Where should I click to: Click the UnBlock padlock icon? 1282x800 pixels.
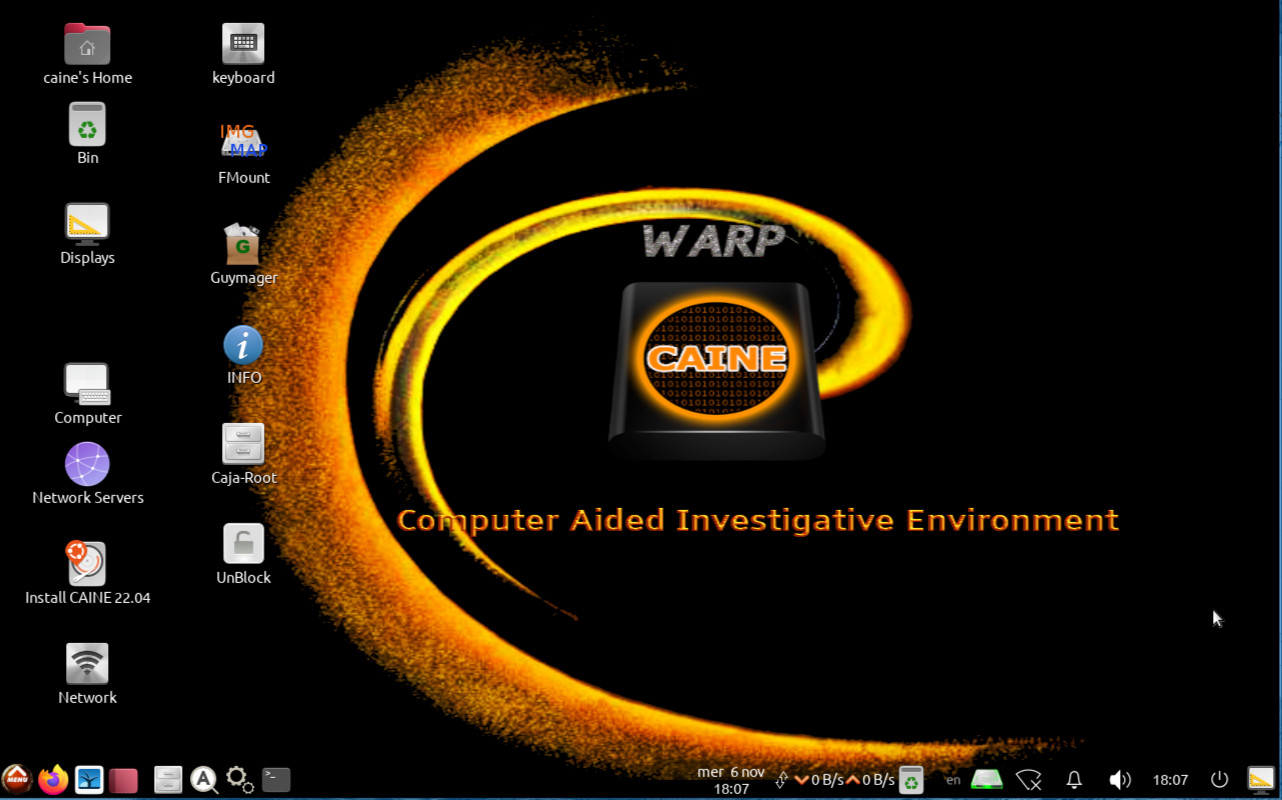coord(243,544)
